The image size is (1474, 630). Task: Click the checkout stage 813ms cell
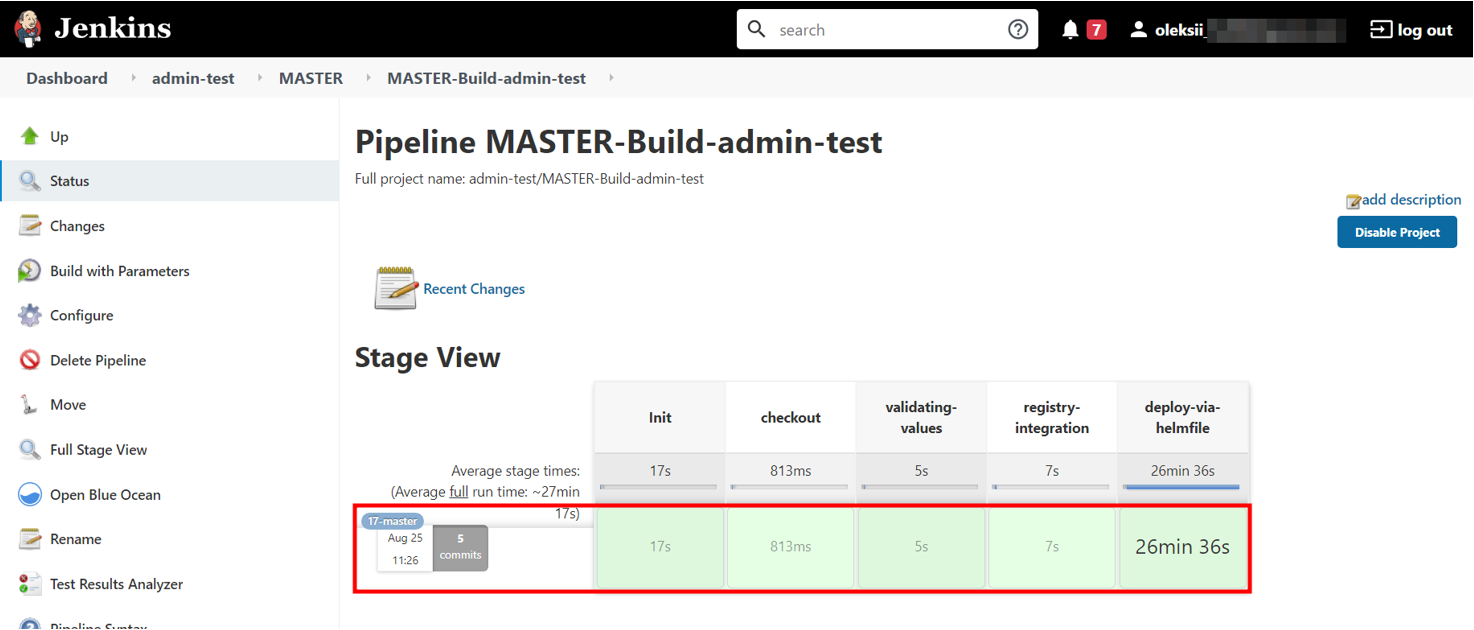pyautogui.click(x=791, y=547)
